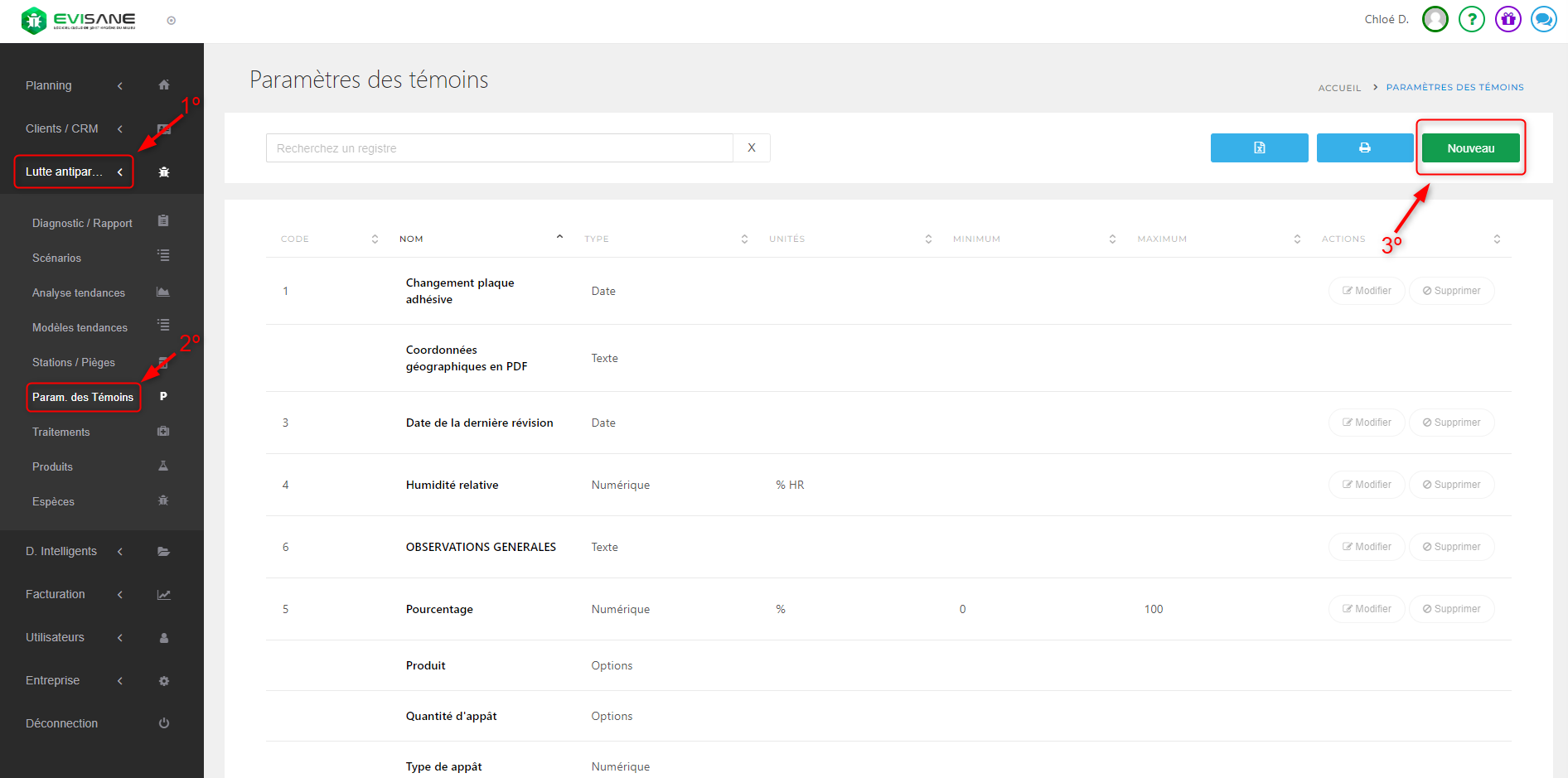
Task: Click the purple gift icon
Action: pyautogui.click(x=1508, y=19)
